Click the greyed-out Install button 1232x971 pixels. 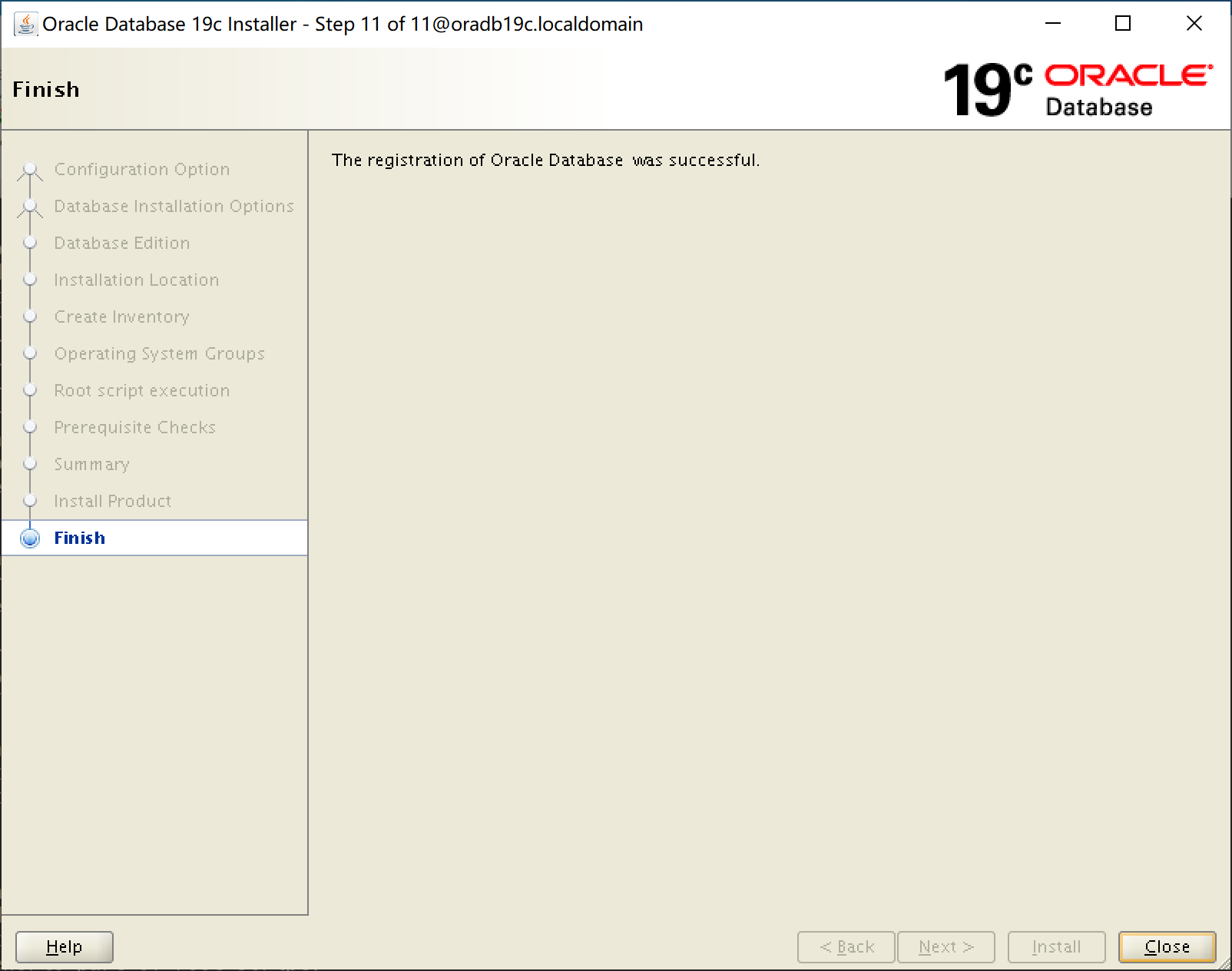[1056, 946]
